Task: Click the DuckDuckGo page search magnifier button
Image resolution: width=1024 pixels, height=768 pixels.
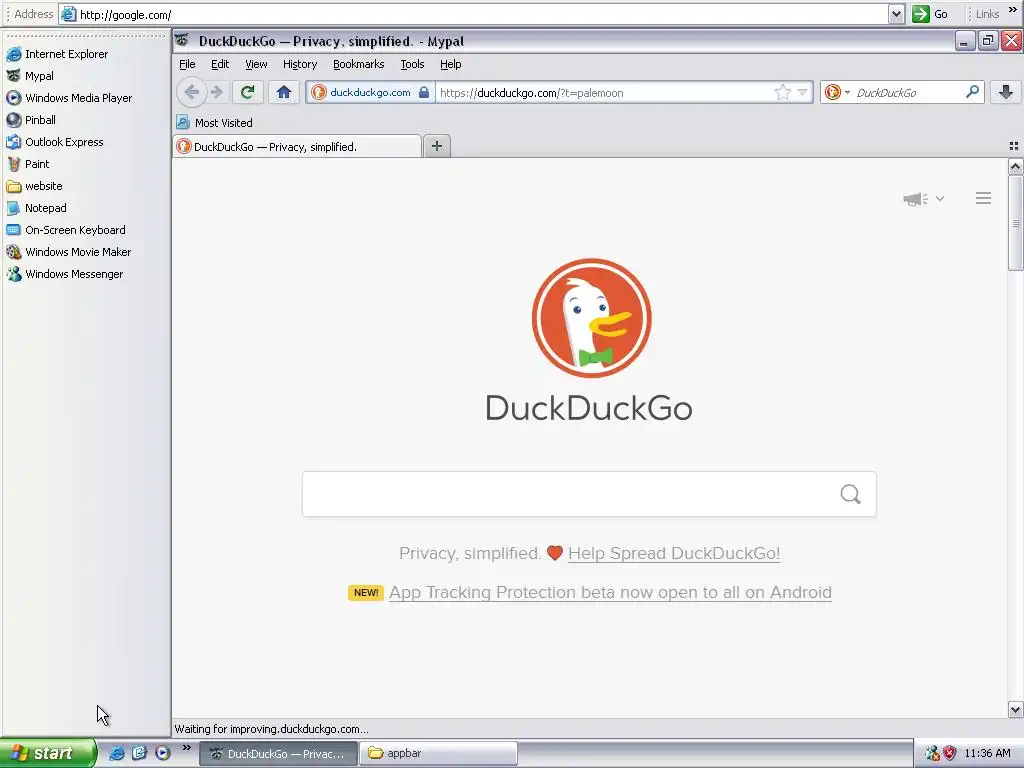Action: tap(850, 494)
